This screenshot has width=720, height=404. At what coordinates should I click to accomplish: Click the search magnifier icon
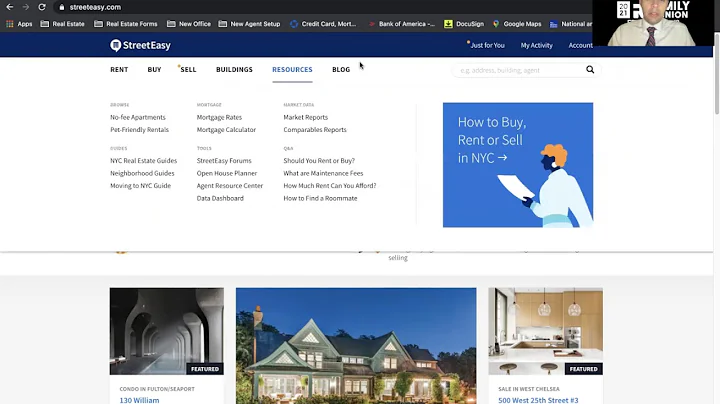pos(590,70)
